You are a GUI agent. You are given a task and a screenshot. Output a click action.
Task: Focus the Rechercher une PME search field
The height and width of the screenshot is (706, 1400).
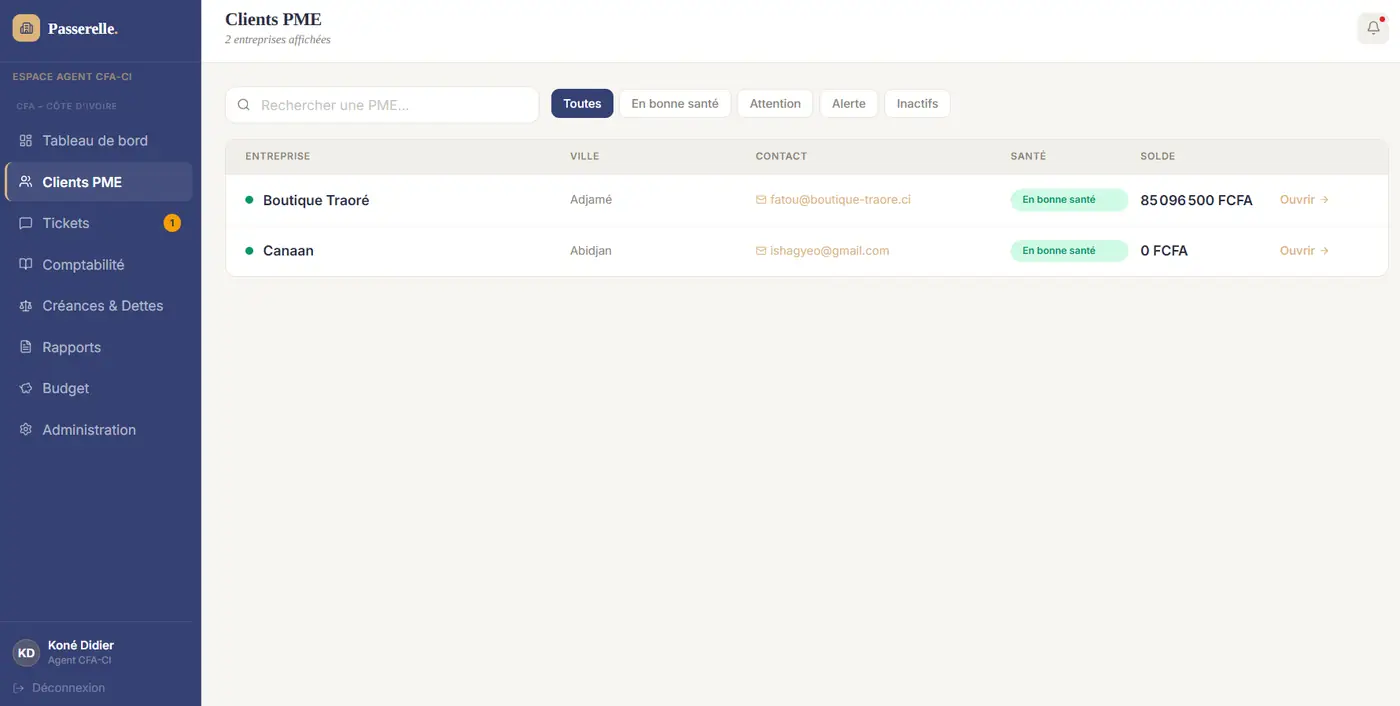point(382,105)
